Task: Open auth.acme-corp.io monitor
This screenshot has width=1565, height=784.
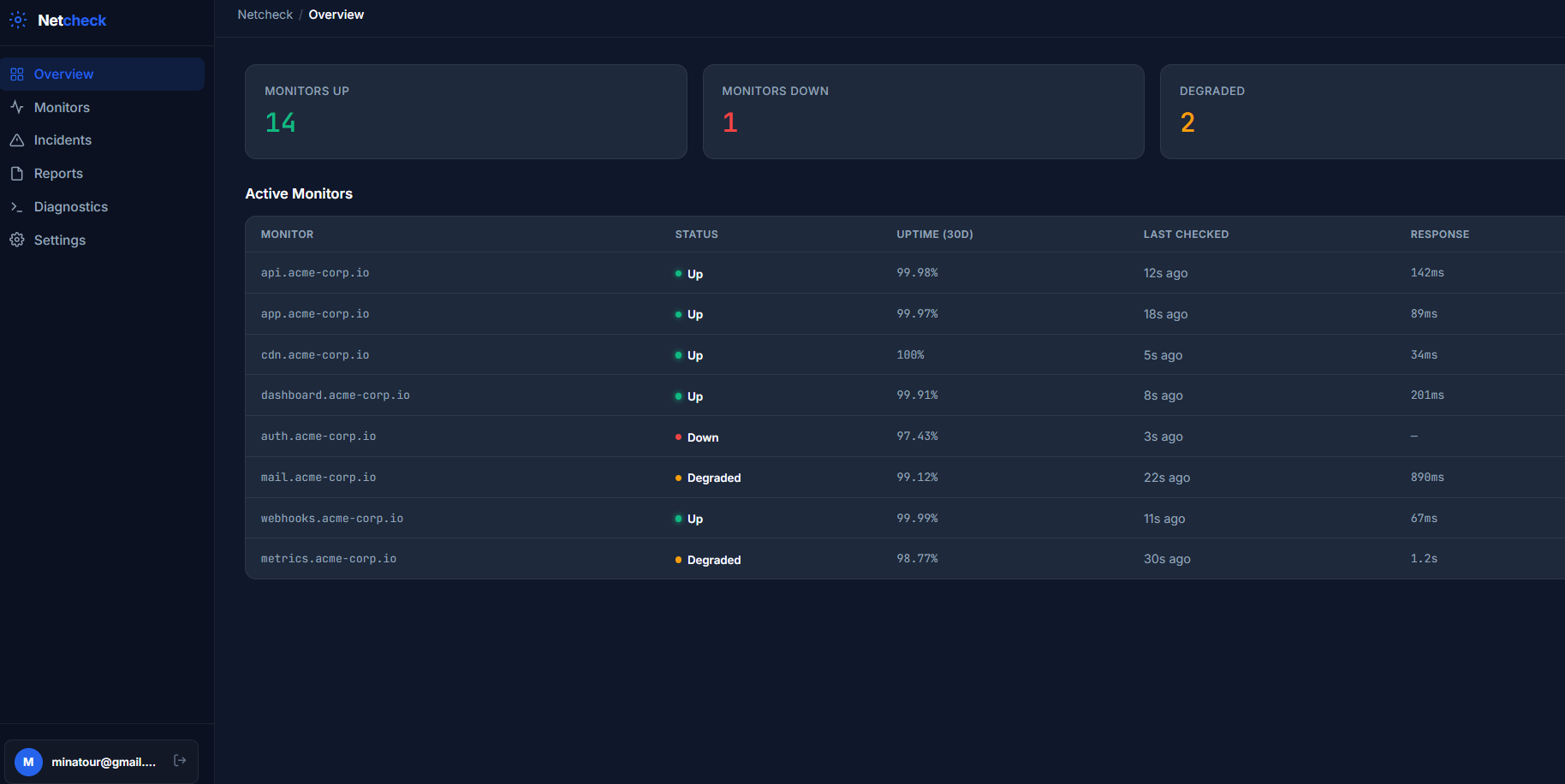Action: pyautogui.click(x=905, y=437)
